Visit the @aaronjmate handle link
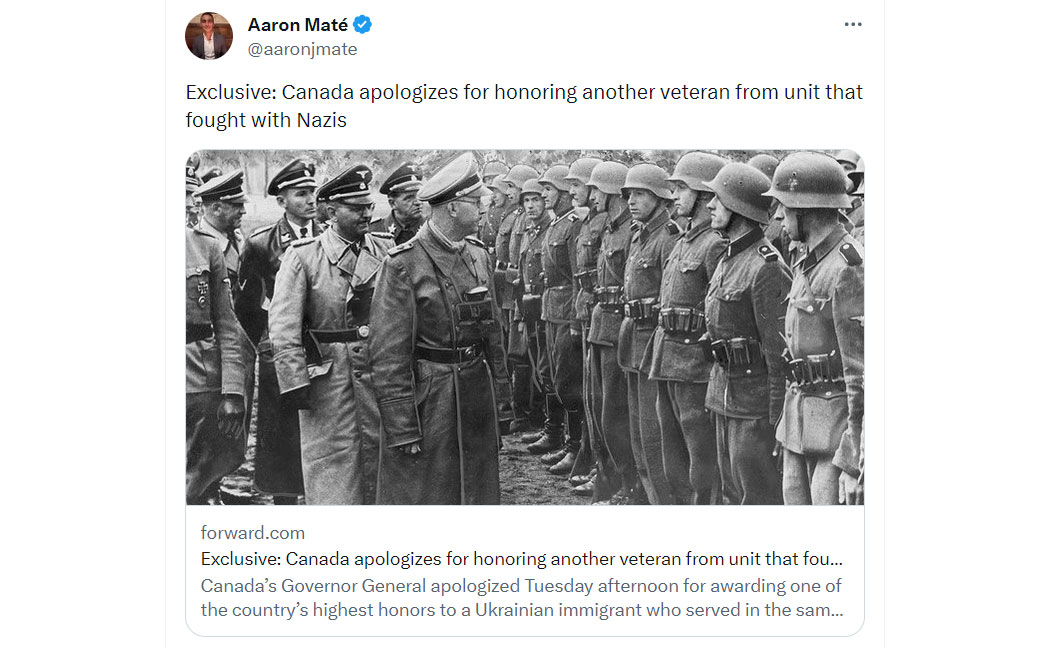The width and height of the screenshot is (1050, 648). pos(302,50)
